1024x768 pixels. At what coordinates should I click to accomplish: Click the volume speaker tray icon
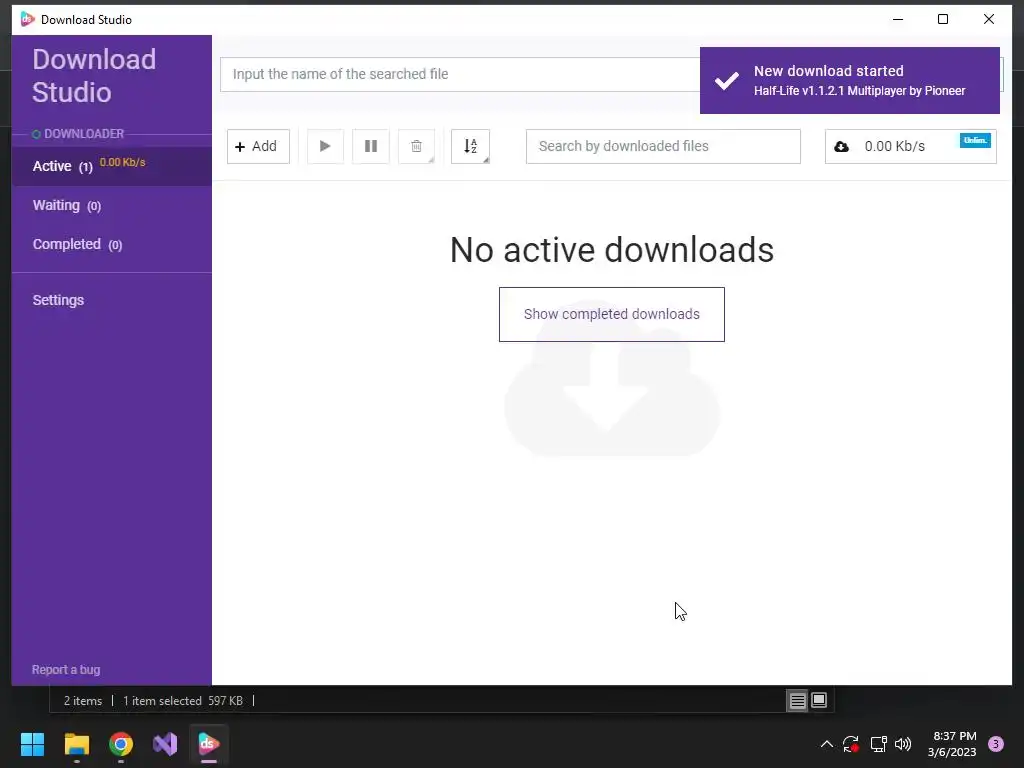(903, 744)
